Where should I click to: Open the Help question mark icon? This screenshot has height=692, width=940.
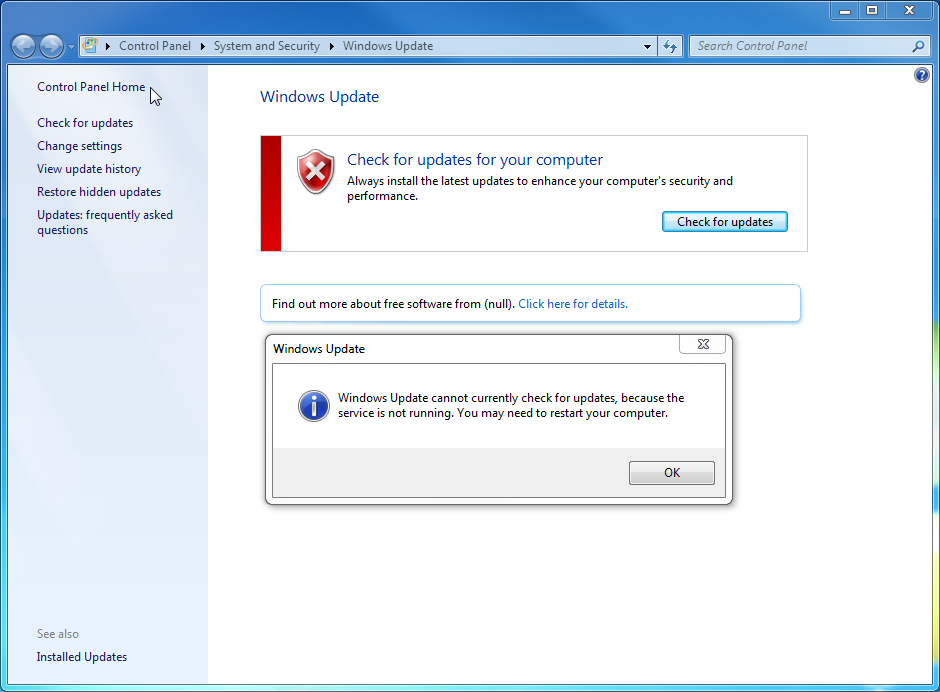[921, 75]
